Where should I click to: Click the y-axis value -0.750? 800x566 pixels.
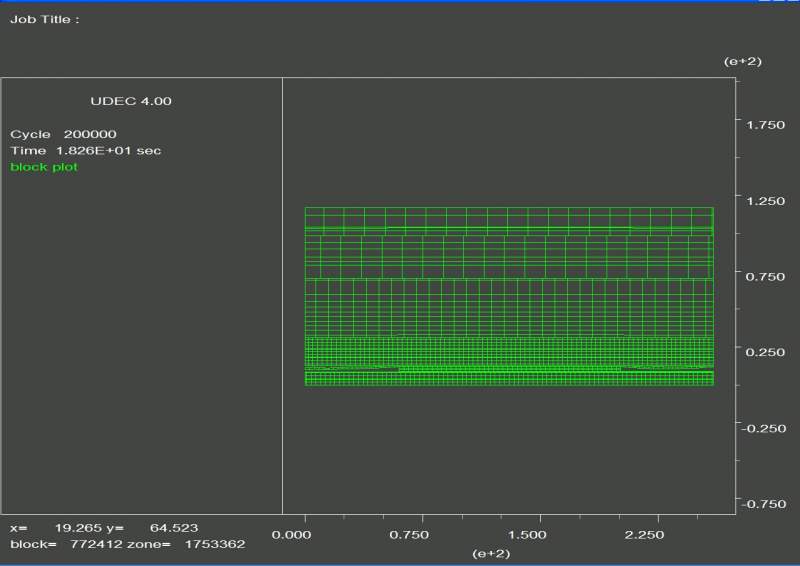764,504
